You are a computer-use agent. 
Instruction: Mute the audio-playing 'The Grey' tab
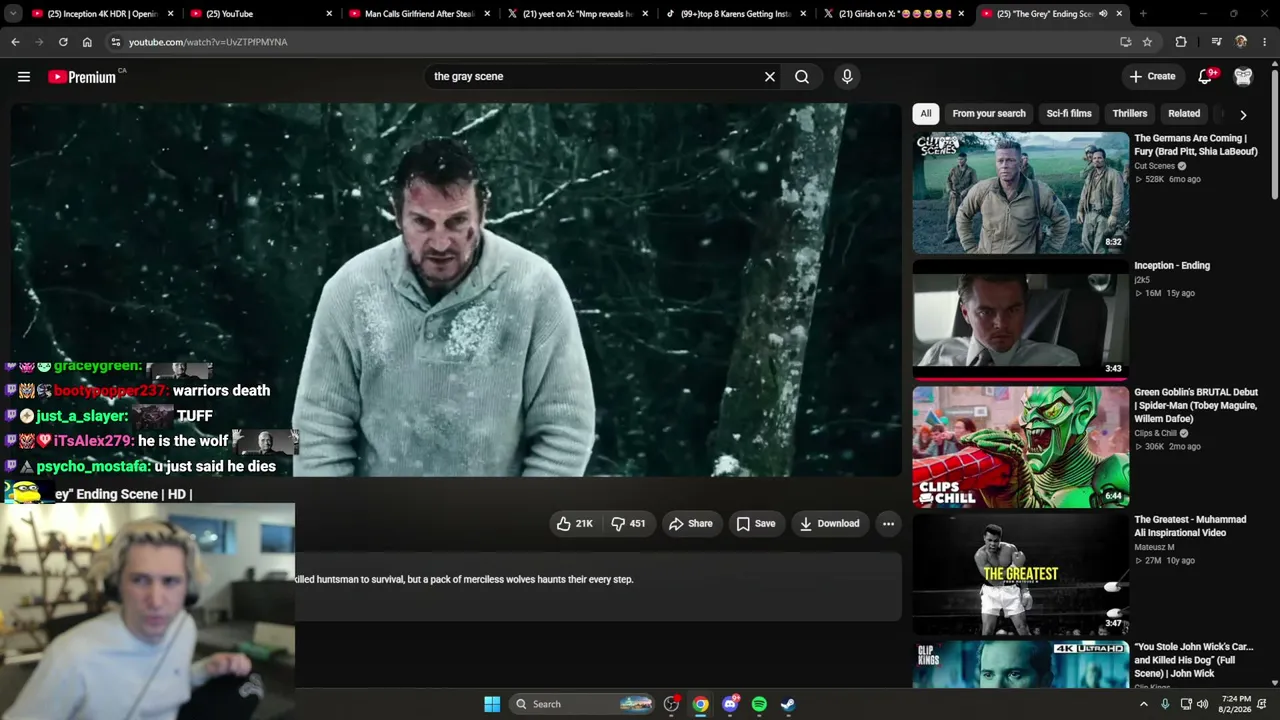point(1103,14)
